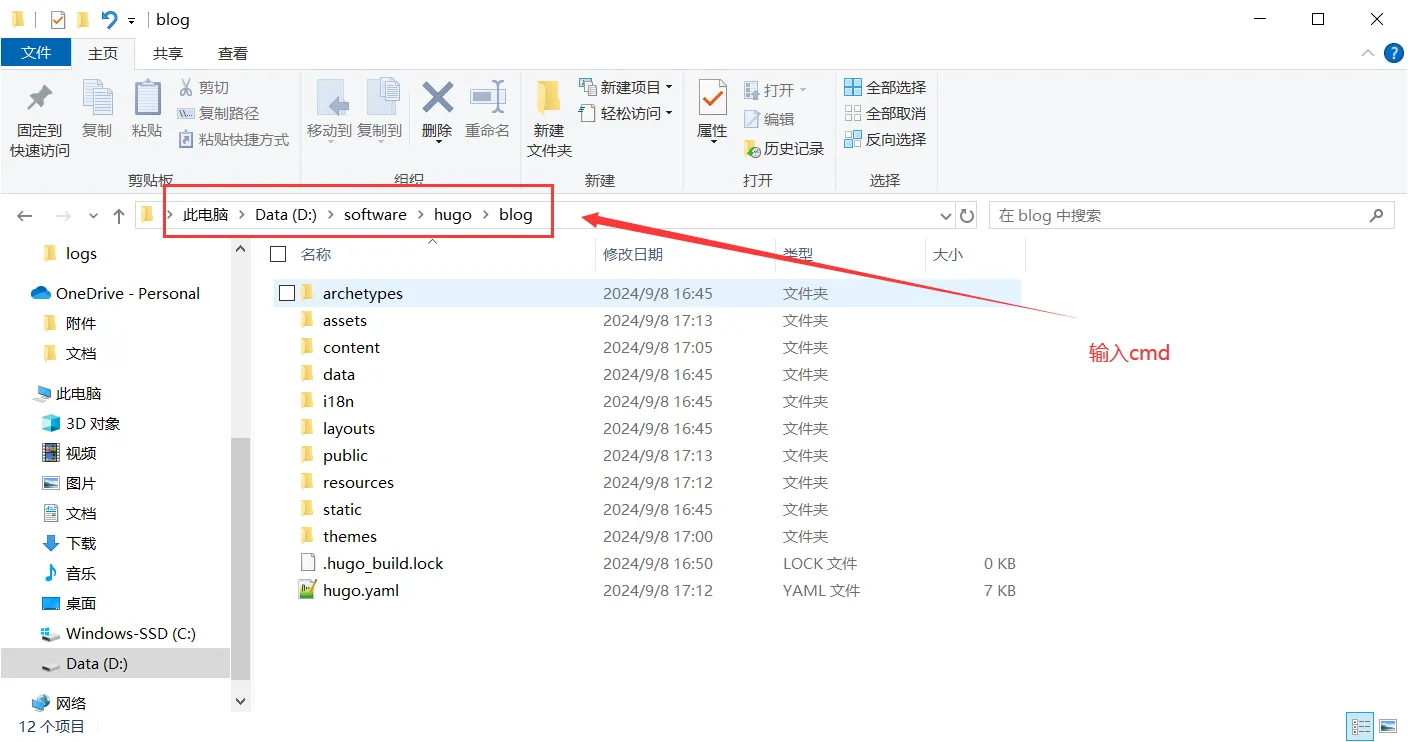Image resolution: width=1408 pixels, height=742 pixels.
Task: Click 此电脑 in the address bar path
Action: [x=206, y=215]
